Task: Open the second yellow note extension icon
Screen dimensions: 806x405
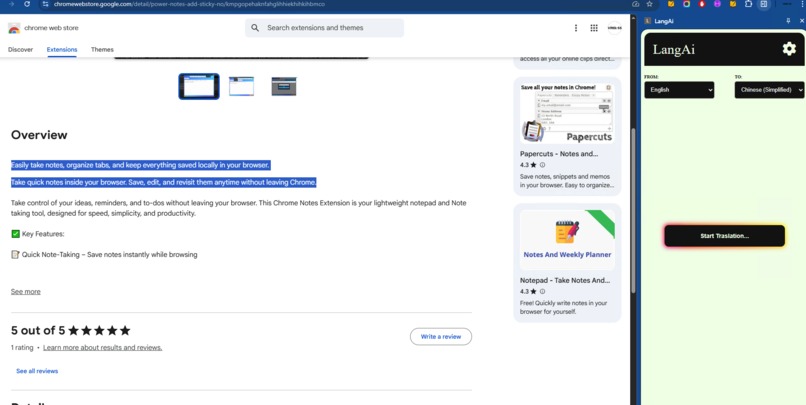Action: click(x=732, y=4)
